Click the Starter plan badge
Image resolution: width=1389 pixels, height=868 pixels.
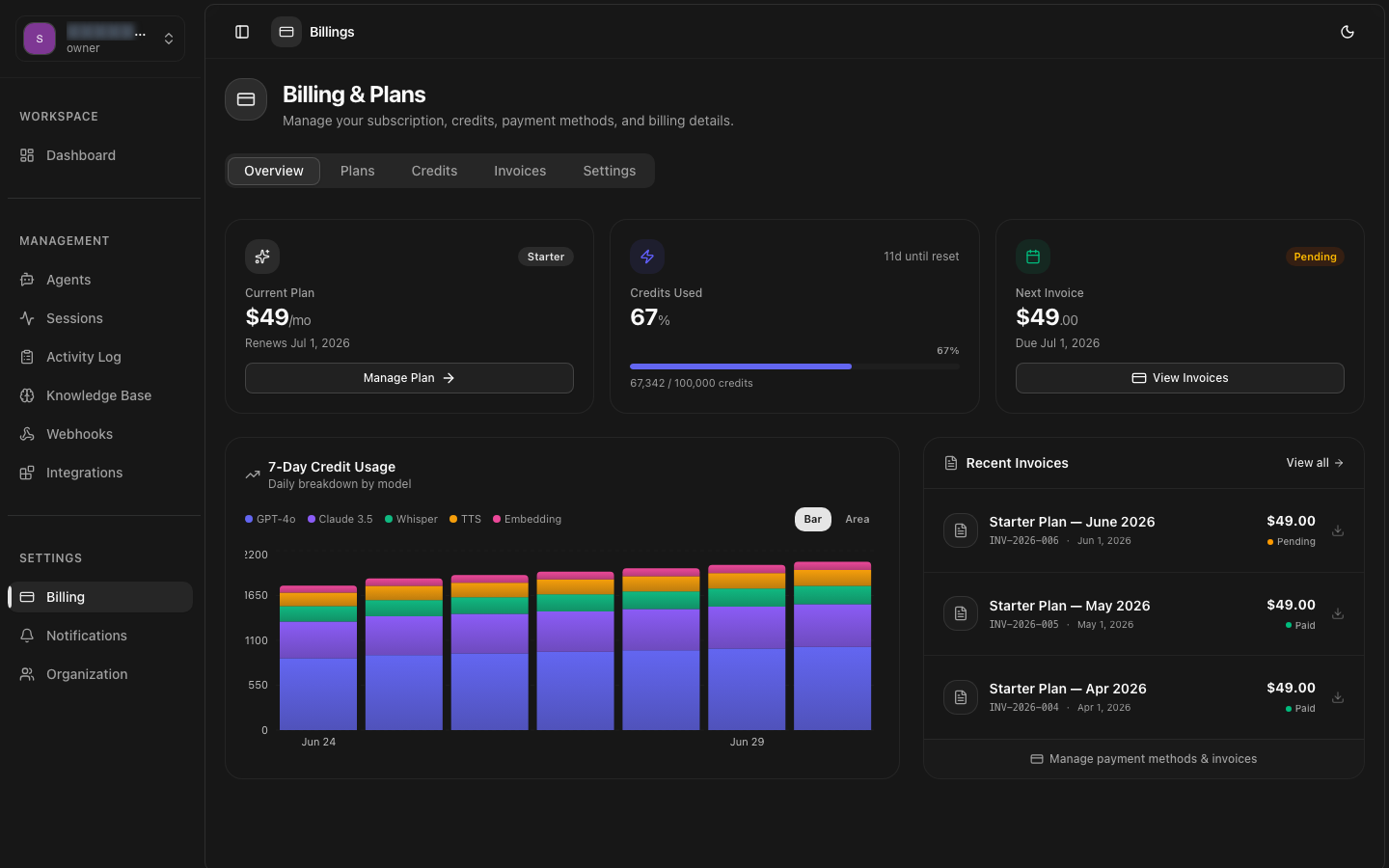pyautogui.click(x=546, y=257)
